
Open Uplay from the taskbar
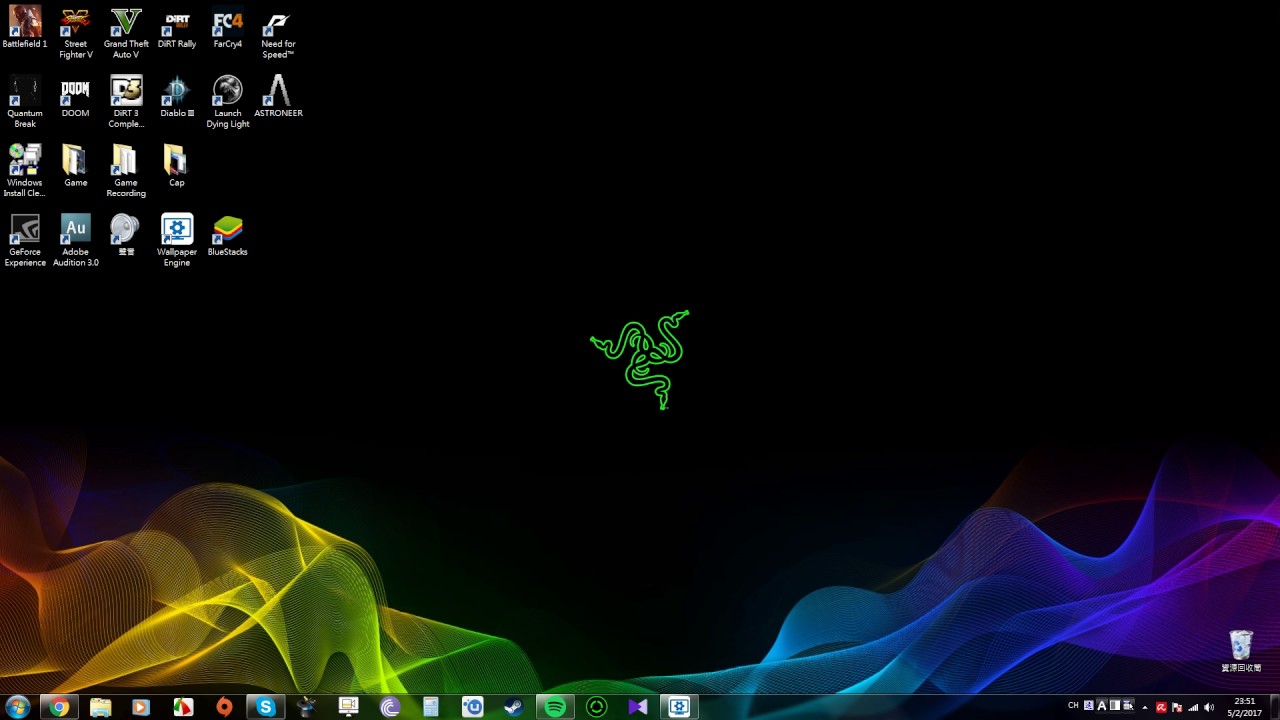click(x=473, y=707)
